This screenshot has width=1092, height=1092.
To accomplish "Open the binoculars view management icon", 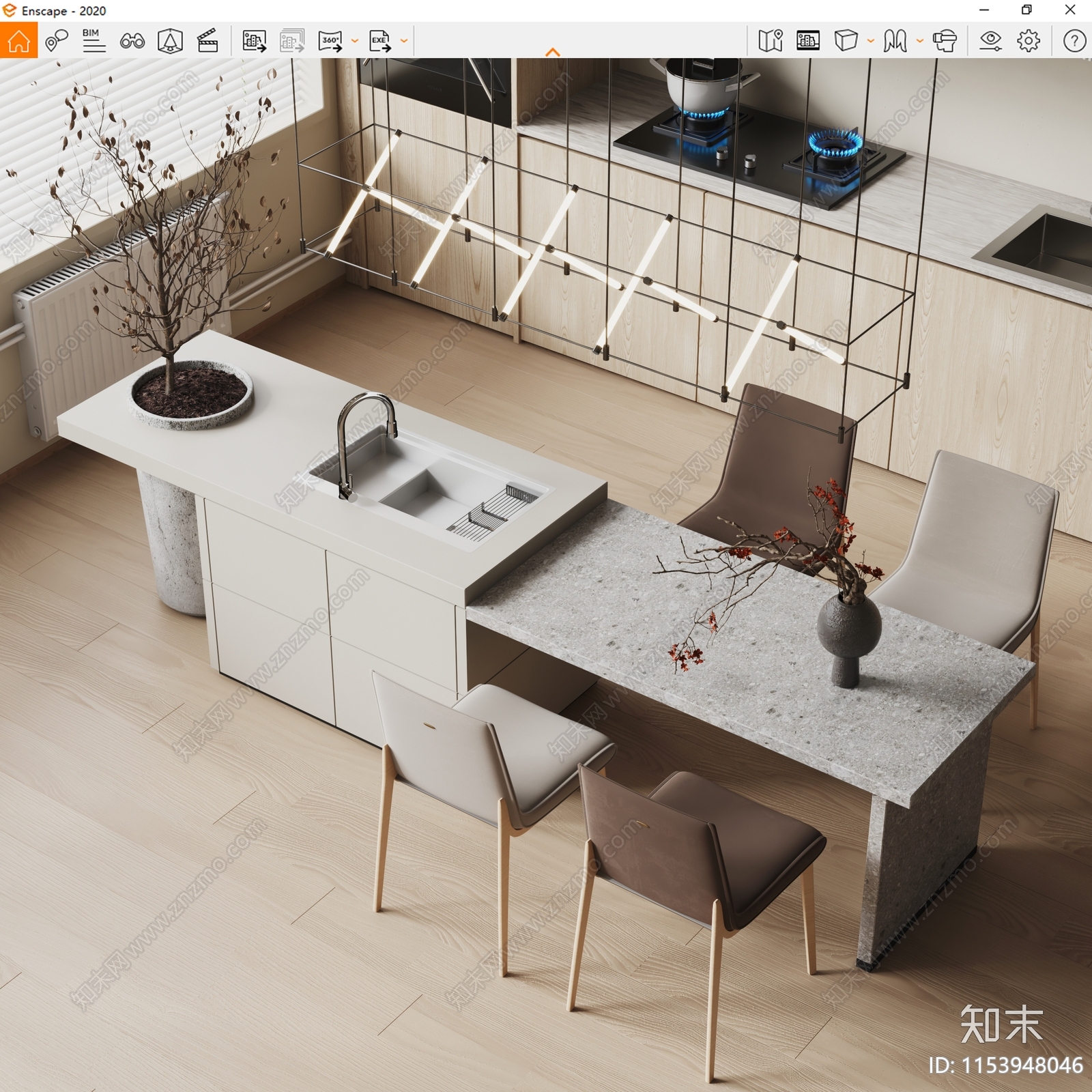I will 132,42.
